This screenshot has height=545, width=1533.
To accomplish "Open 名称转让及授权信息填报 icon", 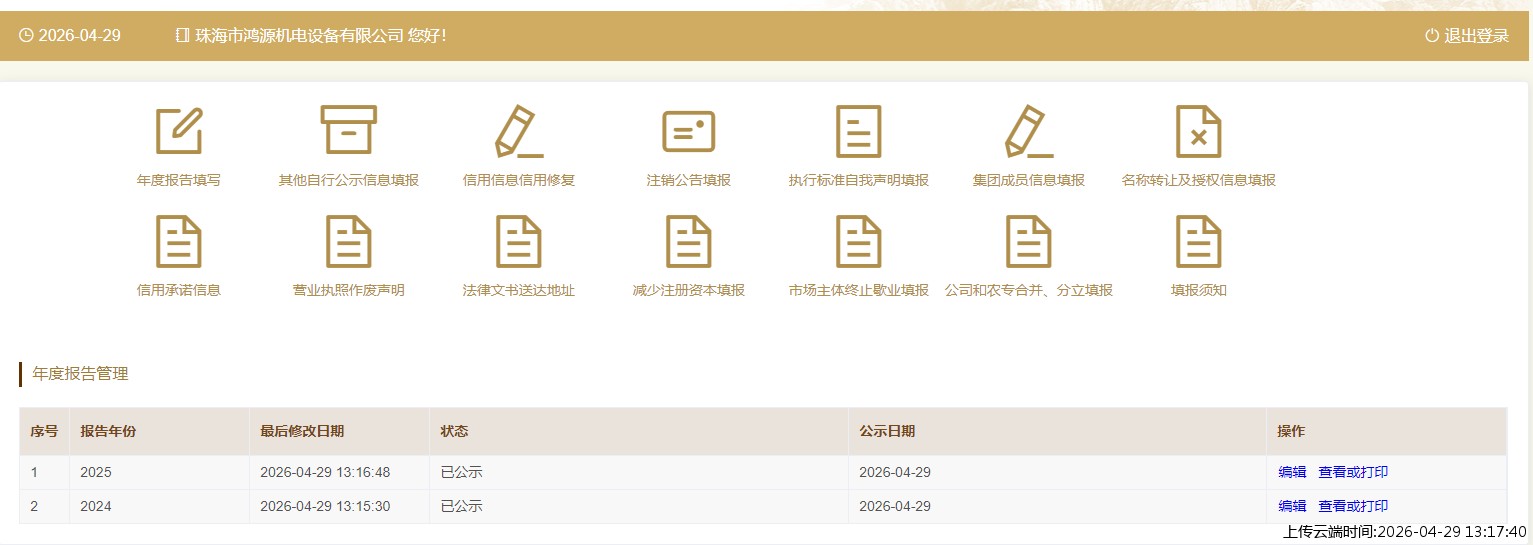I will pos(1199,131).
